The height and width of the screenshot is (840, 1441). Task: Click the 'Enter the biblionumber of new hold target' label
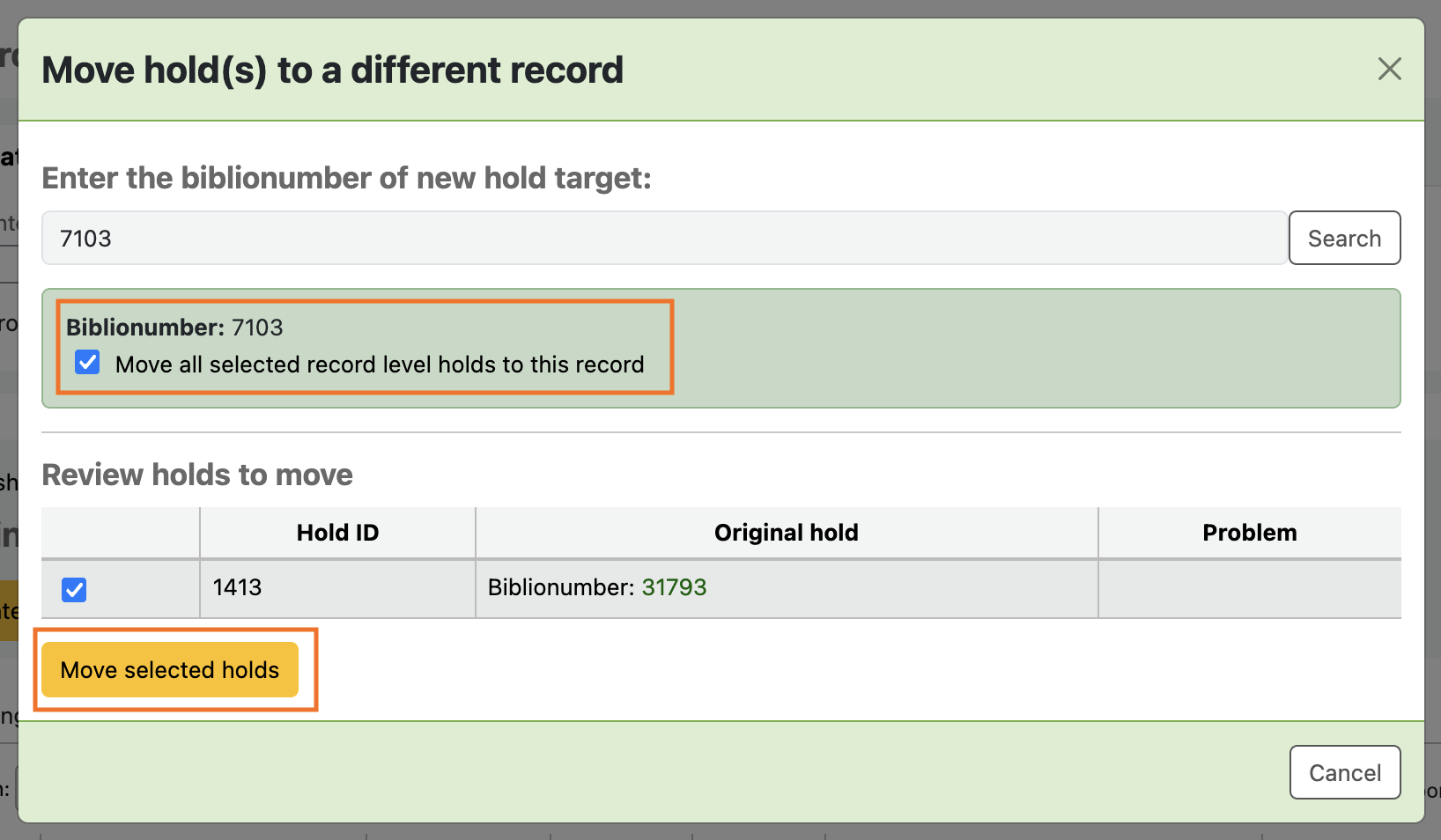[346, 178]
